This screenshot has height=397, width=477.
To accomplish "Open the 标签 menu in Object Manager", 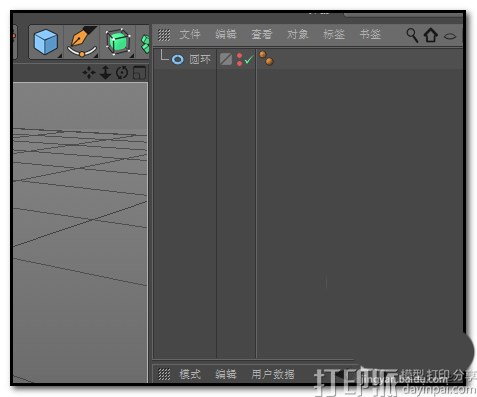I will point(334,34).
